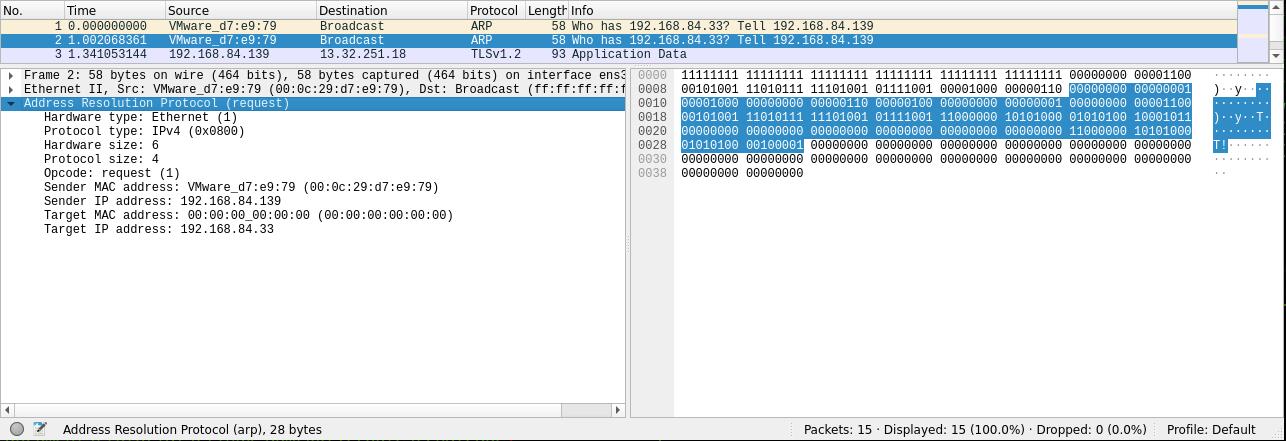This screenshot has width=1286, height=441.
Task: Click packet list scroll-down arrow
Action: (1276, 56)
